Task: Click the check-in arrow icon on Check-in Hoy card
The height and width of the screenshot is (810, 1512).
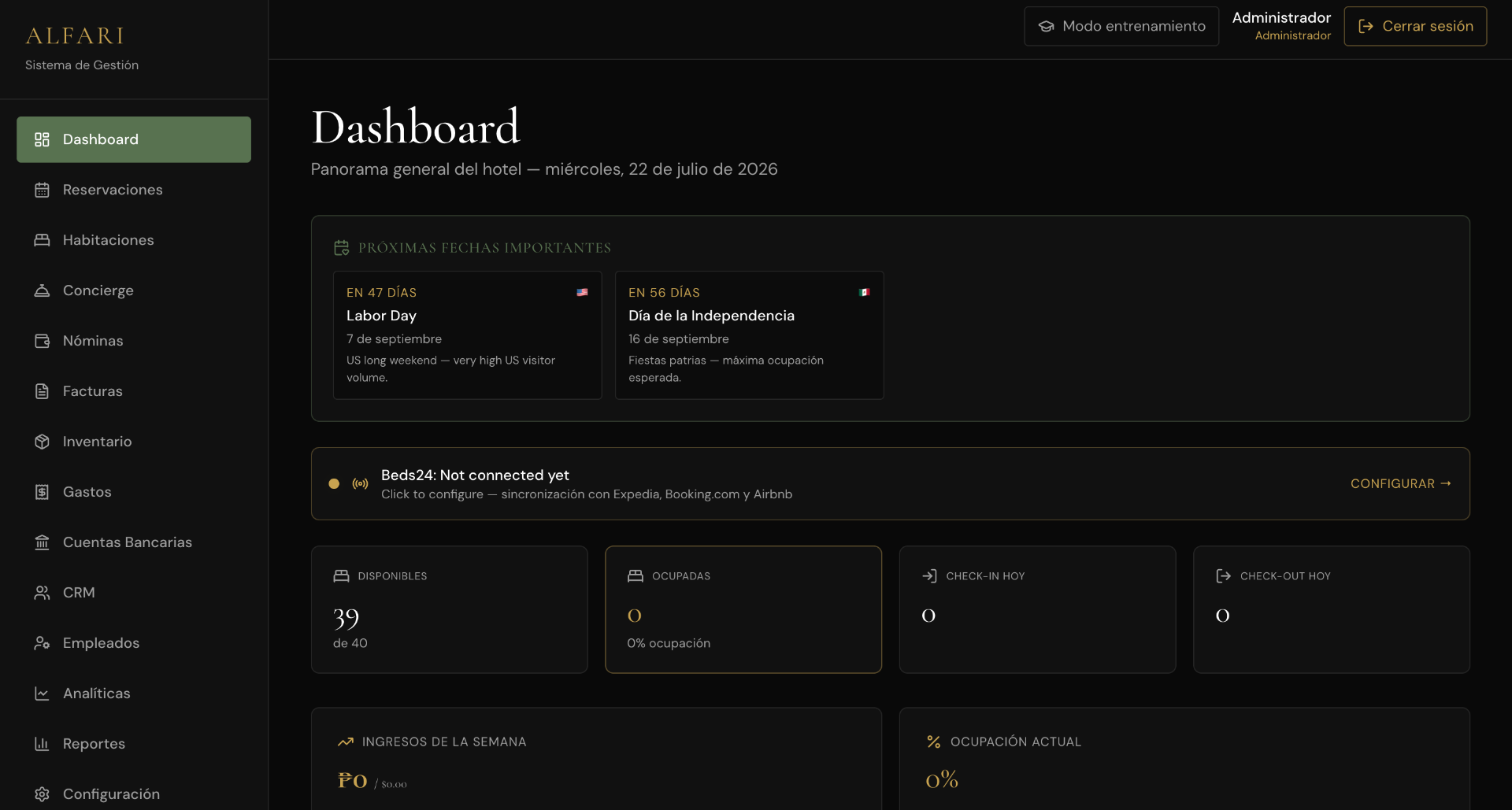Action: click(929, 576)
